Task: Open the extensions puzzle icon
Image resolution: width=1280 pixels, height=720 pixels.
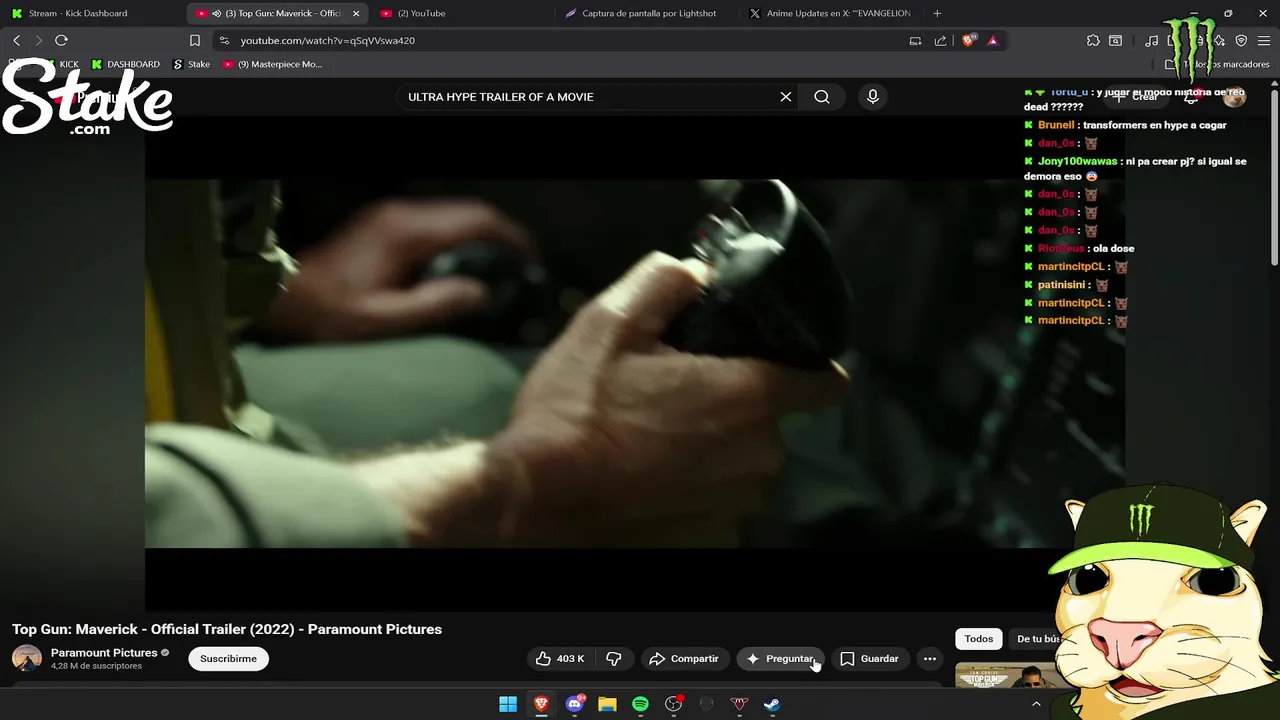Action: [1093, 41]
